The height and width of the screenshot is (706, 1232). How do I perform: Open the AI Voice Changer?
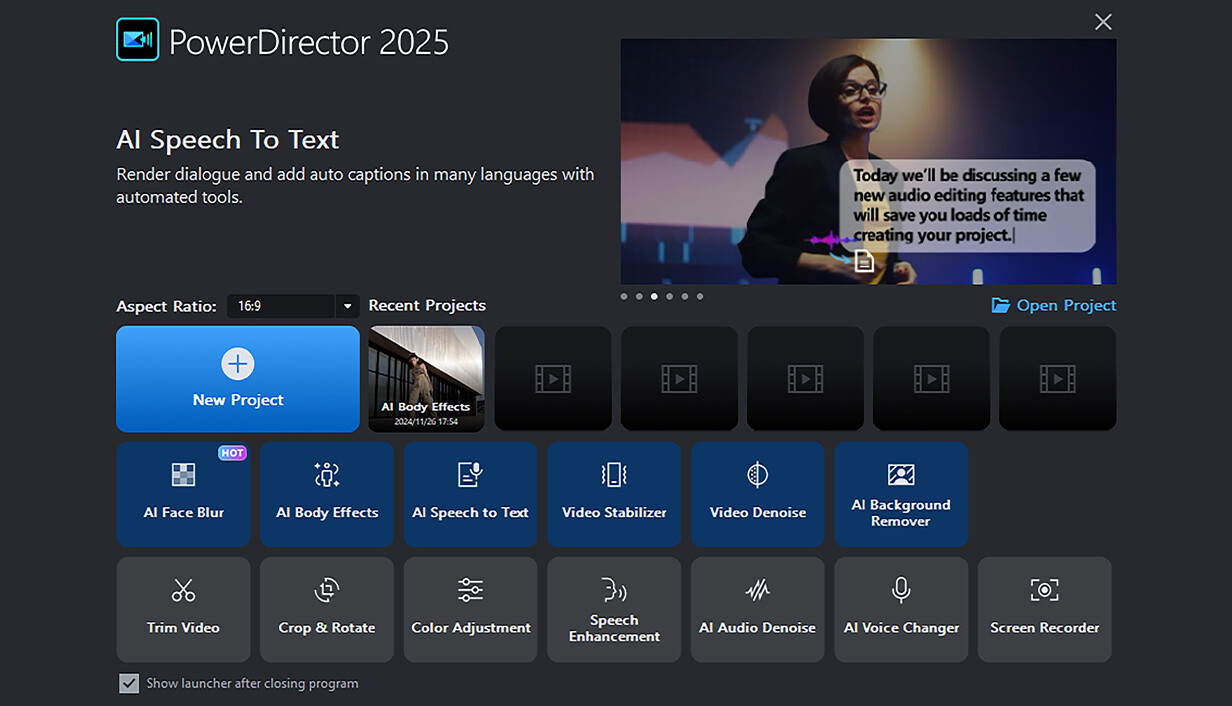pyautogui.click(x=901, y=609)
